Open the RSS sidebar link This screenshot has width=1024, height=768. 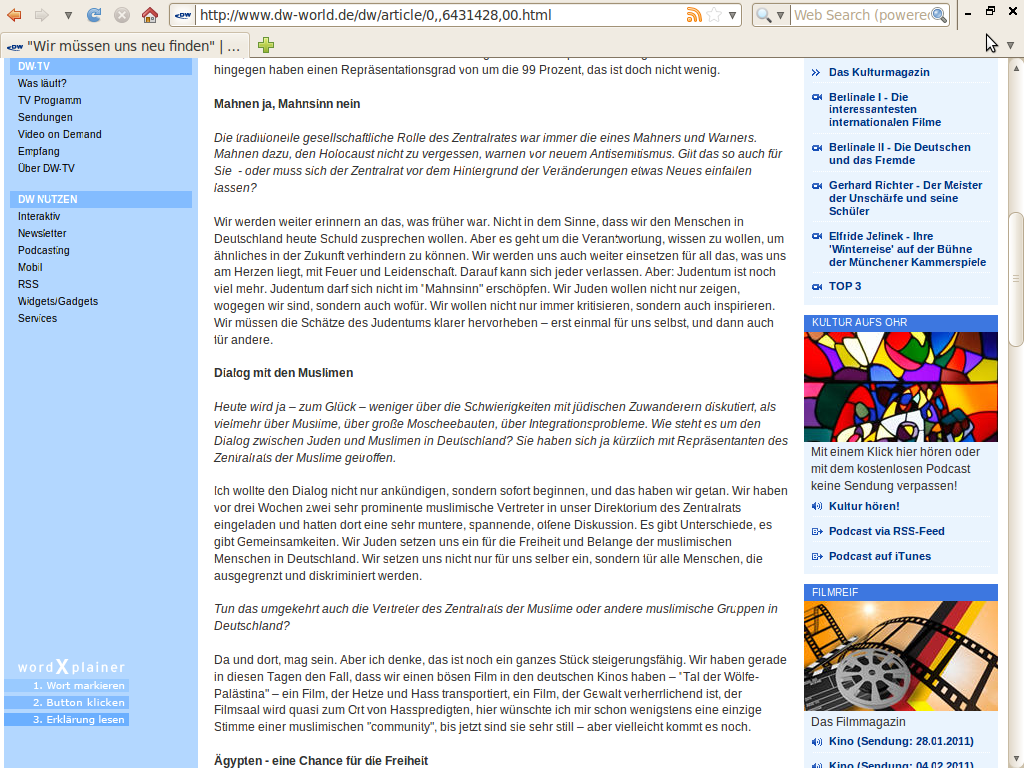click(28, 285)
